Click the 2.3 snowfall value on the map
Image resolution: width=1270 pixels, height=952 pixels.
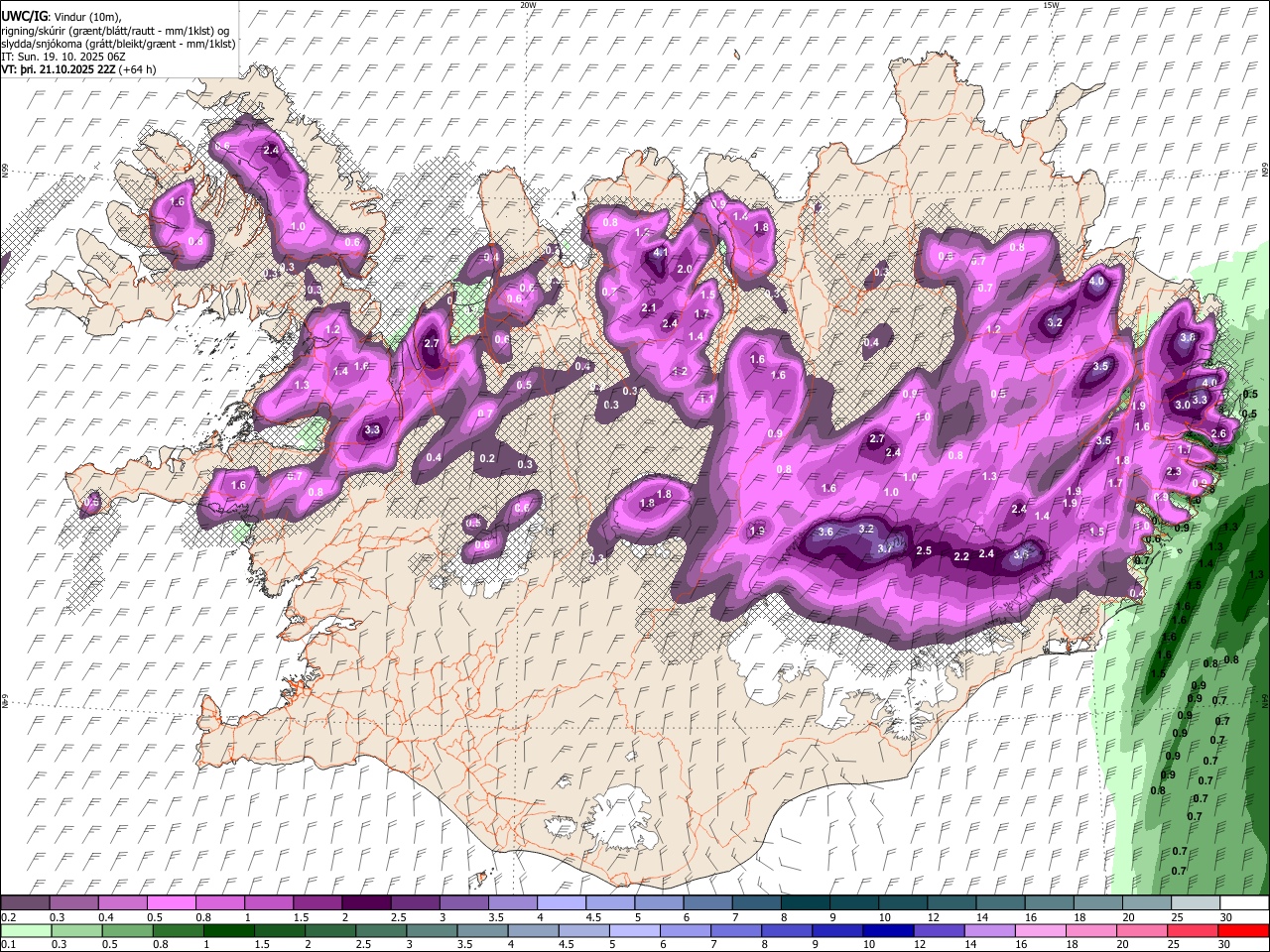(1174, 472)
